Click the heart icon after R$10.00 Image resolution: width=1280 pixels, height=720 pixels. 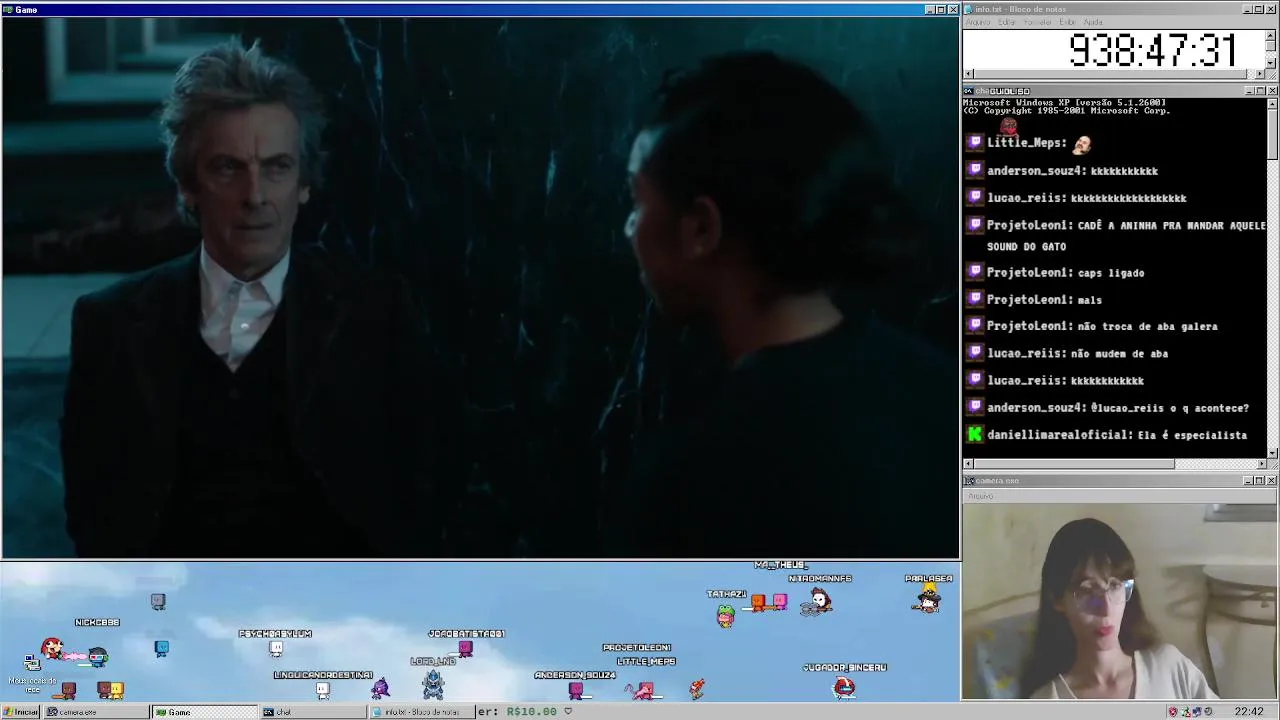(568, 711)
